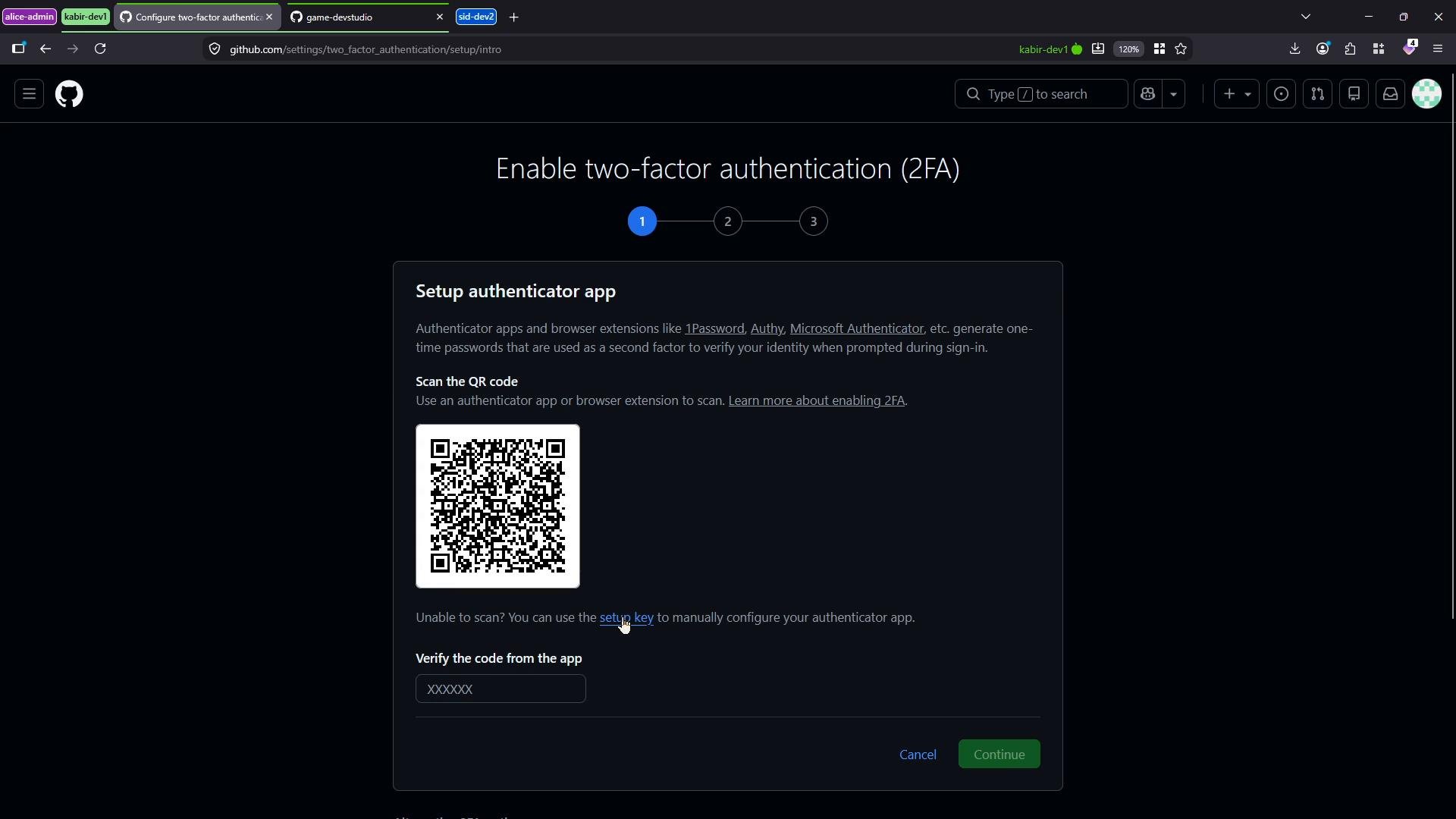Open Learn more about enabling 2FA link
Screen dimensions: 1456x819
(817, 400)
